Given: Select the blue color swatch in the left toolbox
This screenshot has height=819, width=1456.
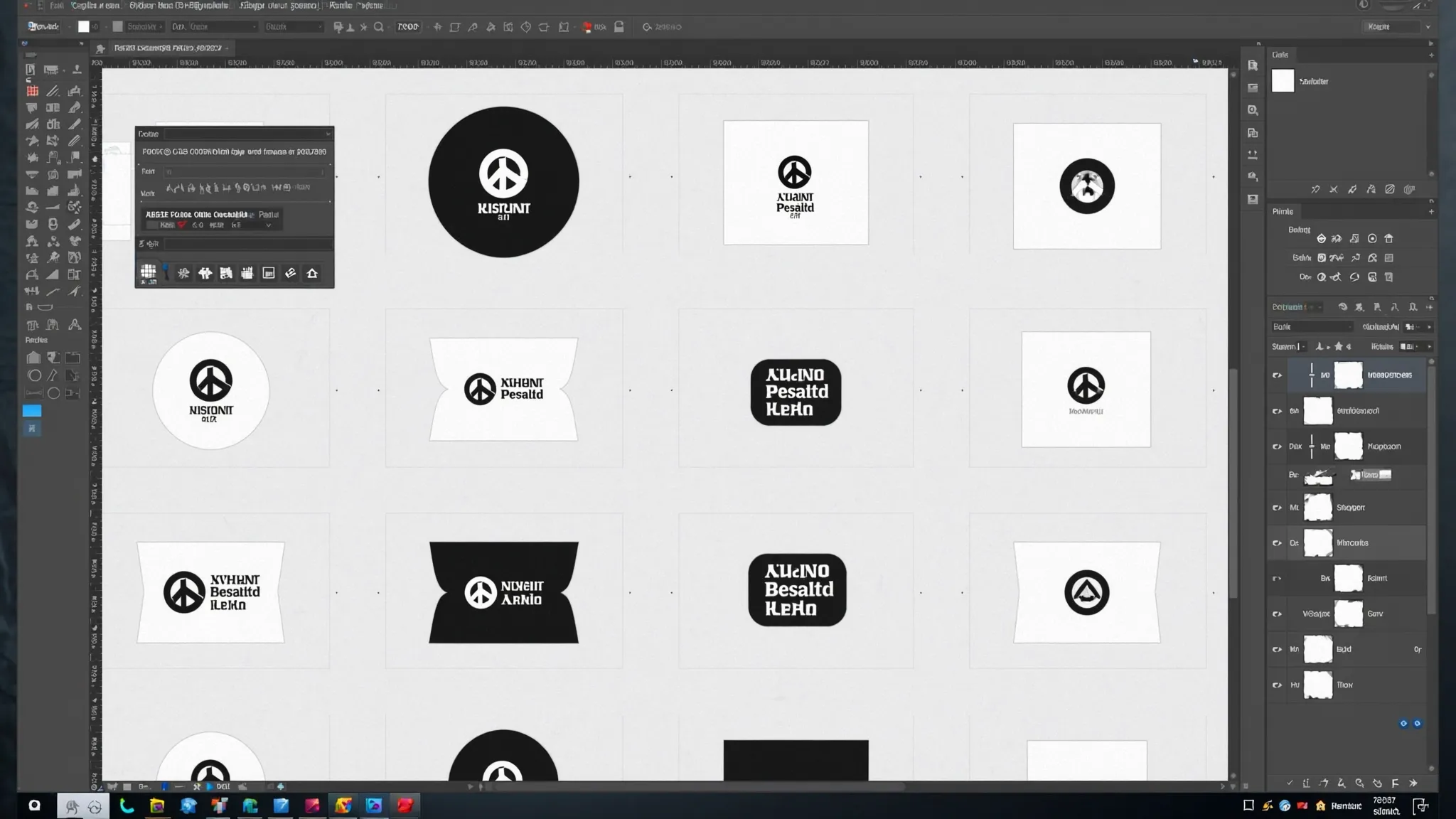Looking at the screenshot, I should pos(32,411).
